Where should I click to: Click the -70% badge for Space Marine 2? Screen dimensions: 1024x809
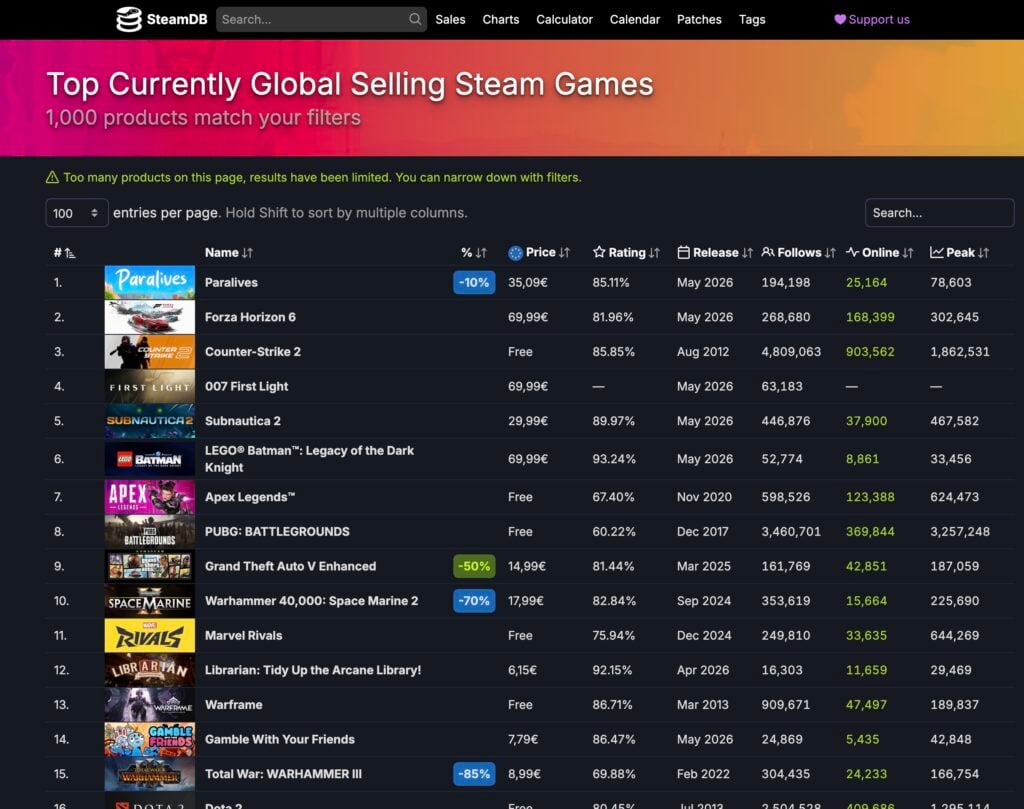point(474,601)
